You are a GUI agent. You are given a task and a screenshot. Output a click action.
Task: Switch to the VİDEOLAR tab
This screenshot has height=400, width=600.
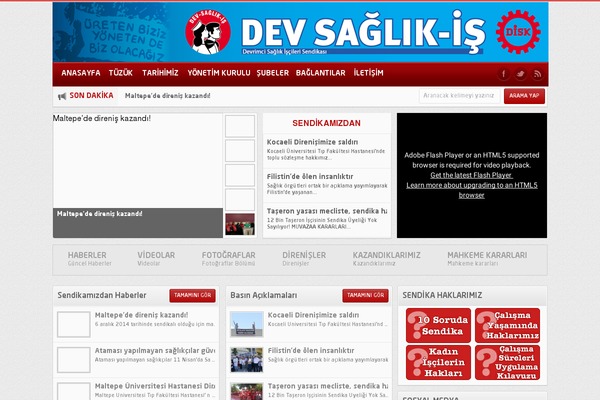(x=156, y=259)
